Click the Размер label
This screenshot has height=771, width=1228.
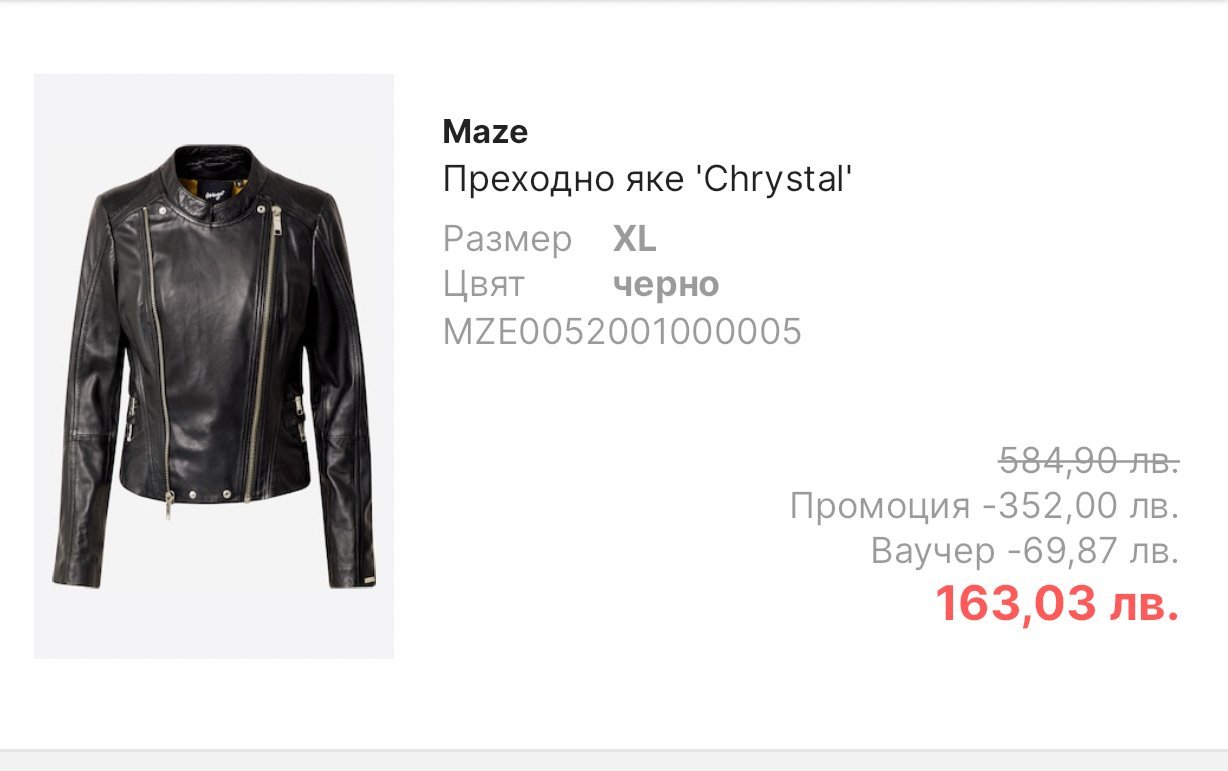[x=507, y=240]
